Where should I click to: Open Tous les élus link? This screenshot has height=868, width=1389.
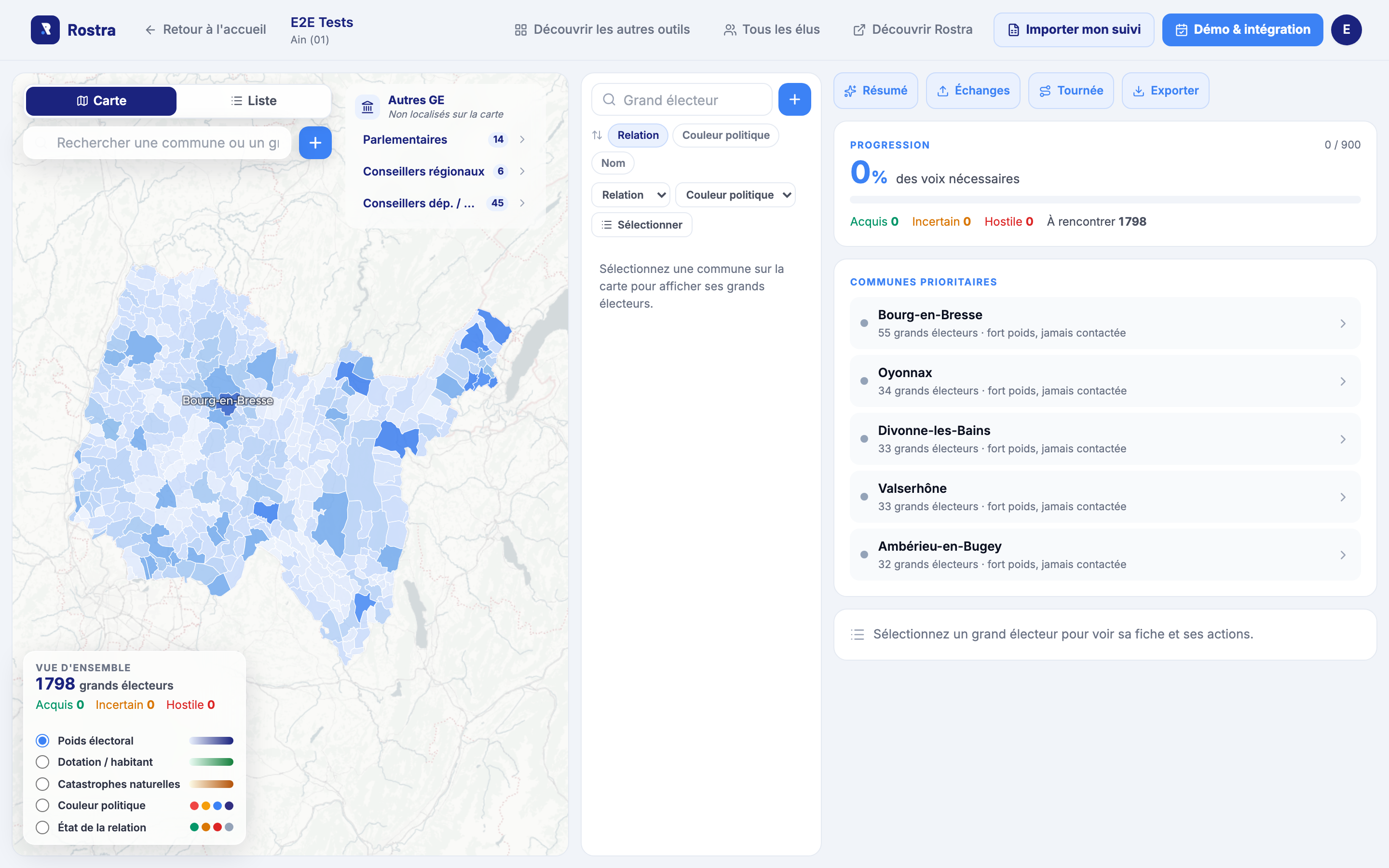(771, 30)
